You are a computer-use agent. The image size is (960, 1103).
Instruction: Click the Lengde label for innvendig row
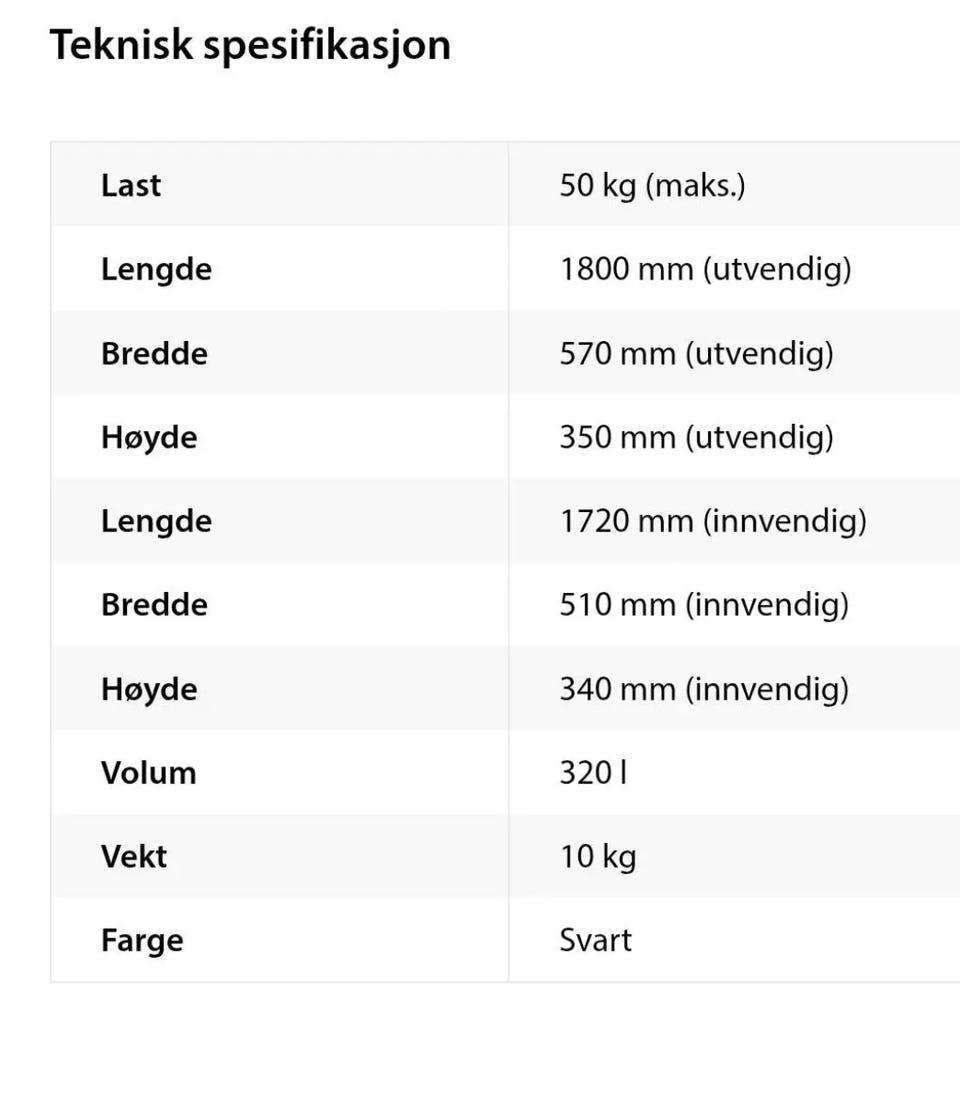(x=156, y=522)
